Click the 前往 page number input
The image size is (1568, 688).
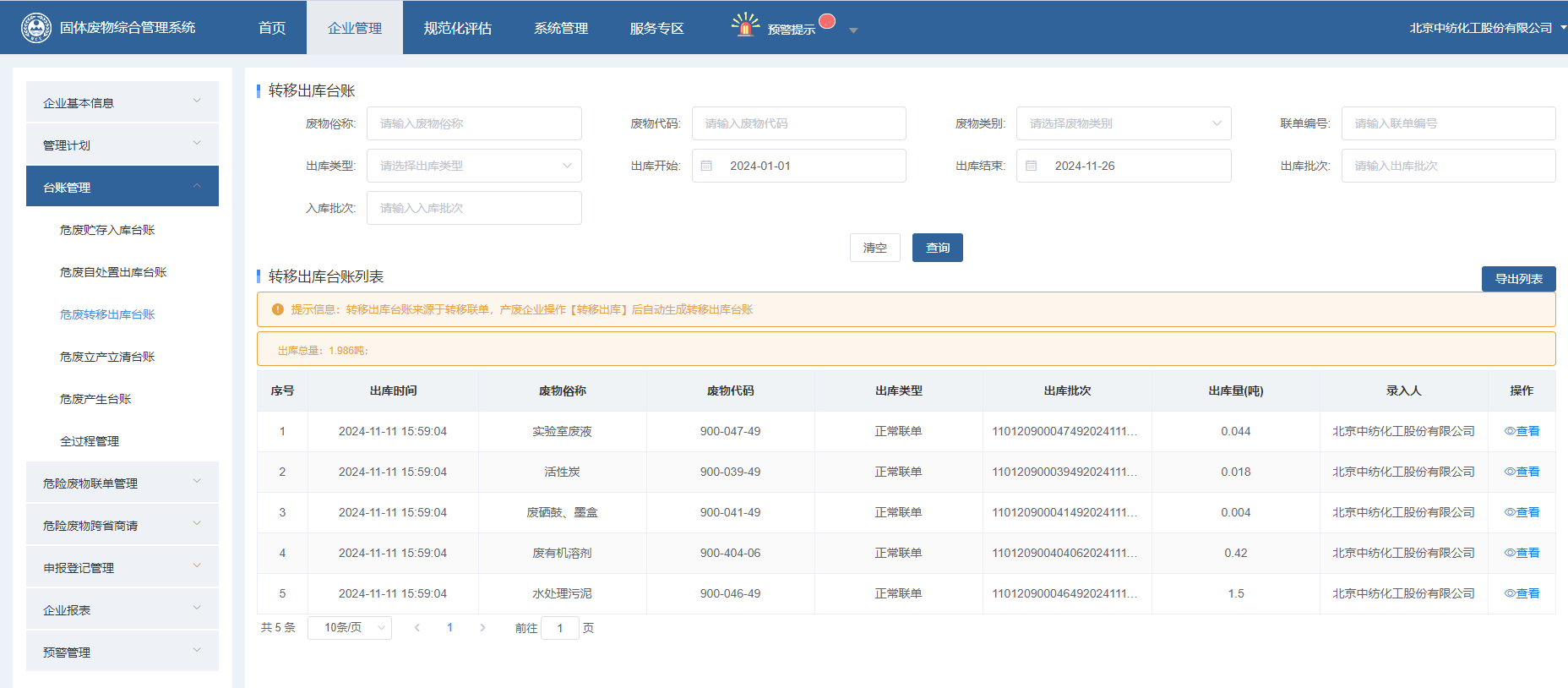559,628
